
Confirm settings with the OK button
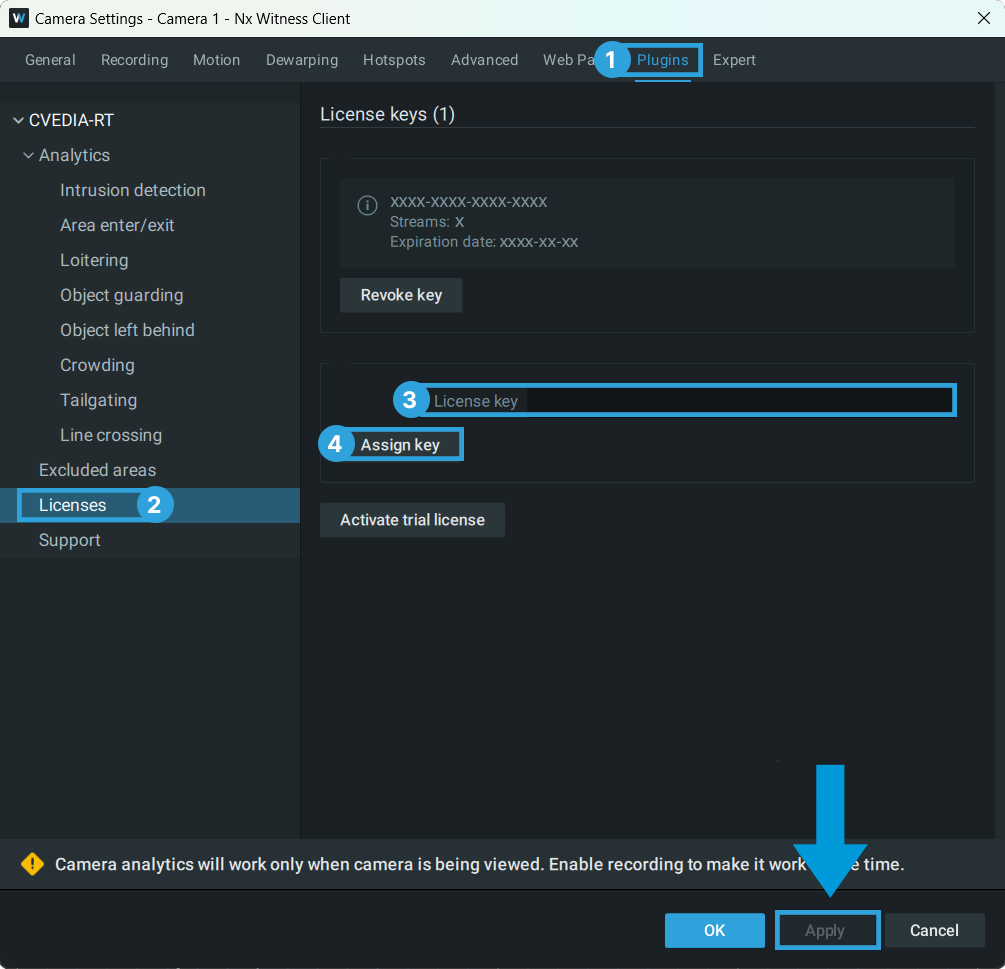point(715,930)
